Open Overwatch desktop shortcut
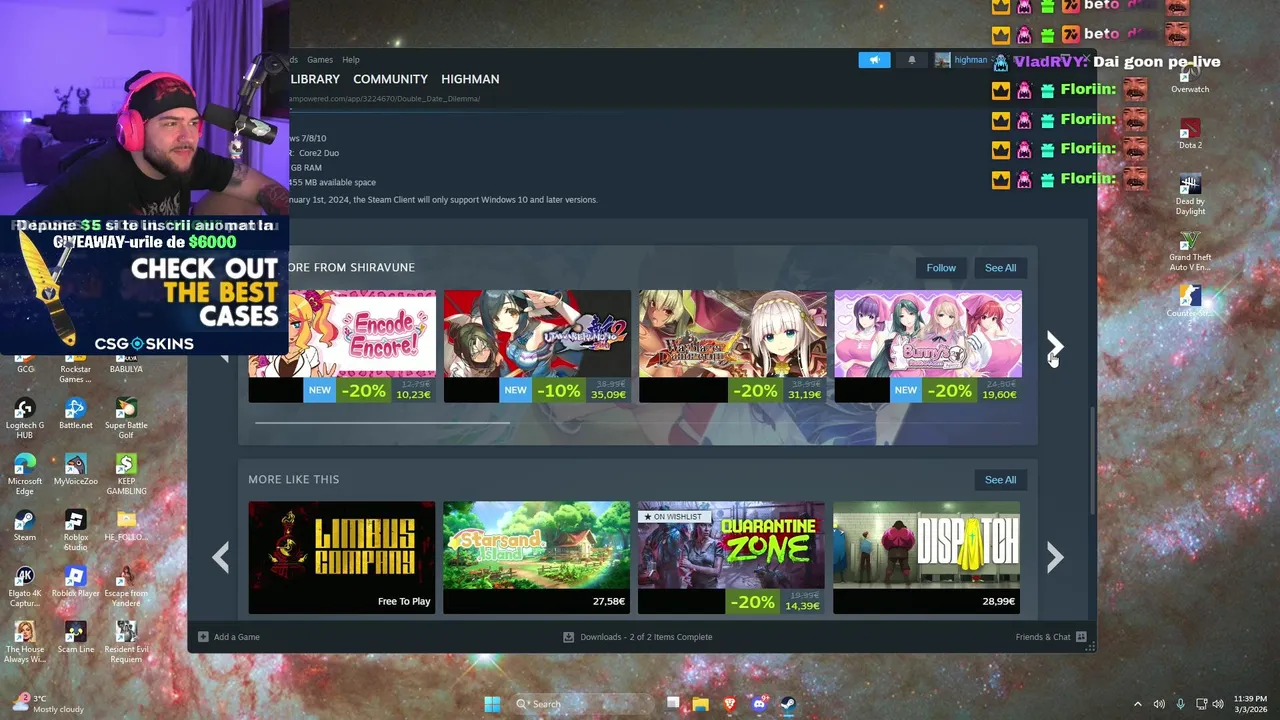Screen dimensions: 1280x720 point(1190,76)
